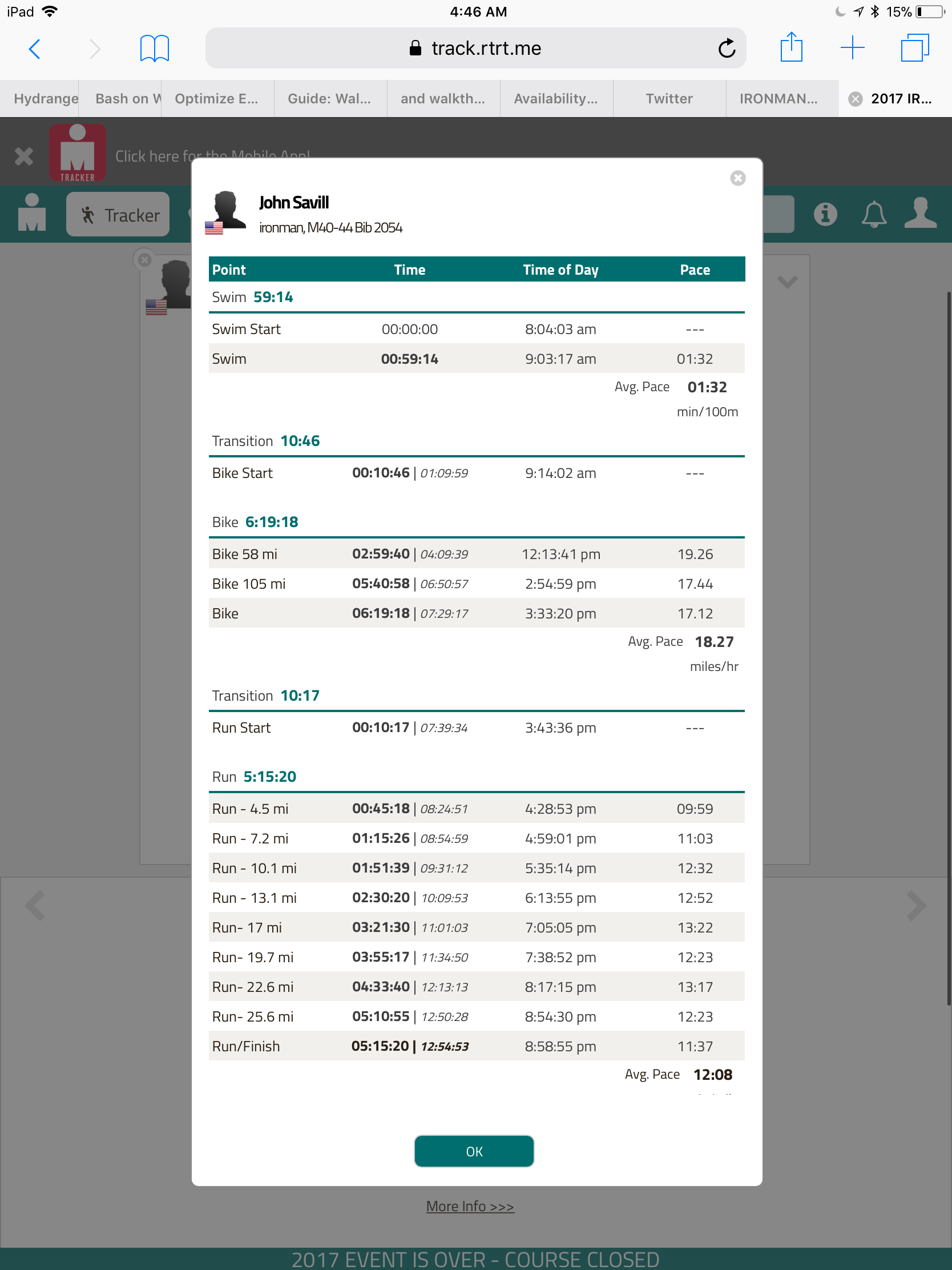The image size is (952, 1270).
Task: Show the tab overview switcher
Action: [x=914, y=47]
